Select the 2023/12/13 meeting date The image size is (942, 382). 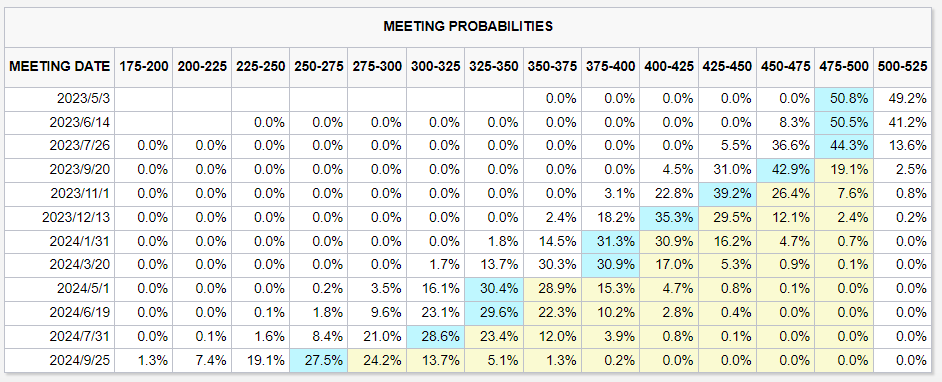[x=76, y=217]
